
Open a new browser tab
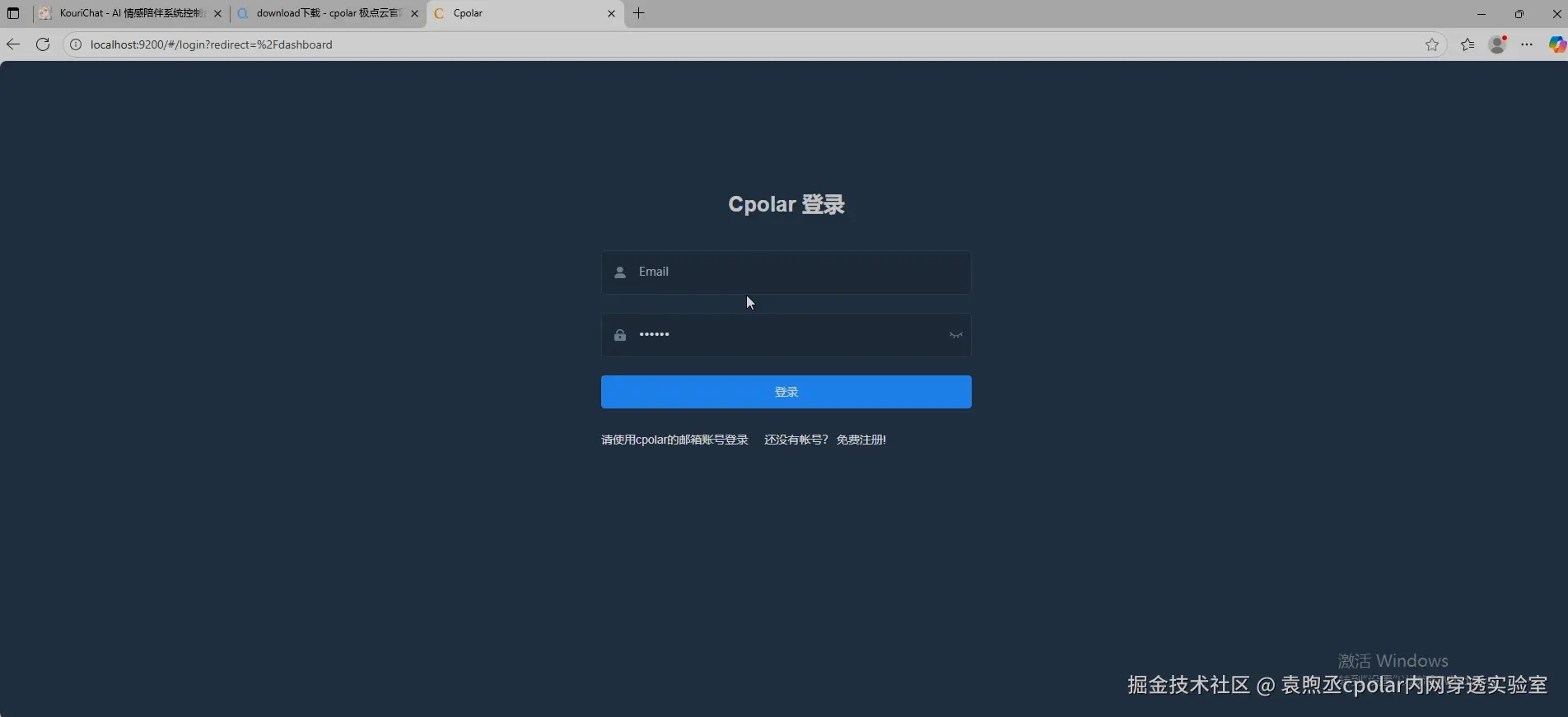click(x=639, y=13)
